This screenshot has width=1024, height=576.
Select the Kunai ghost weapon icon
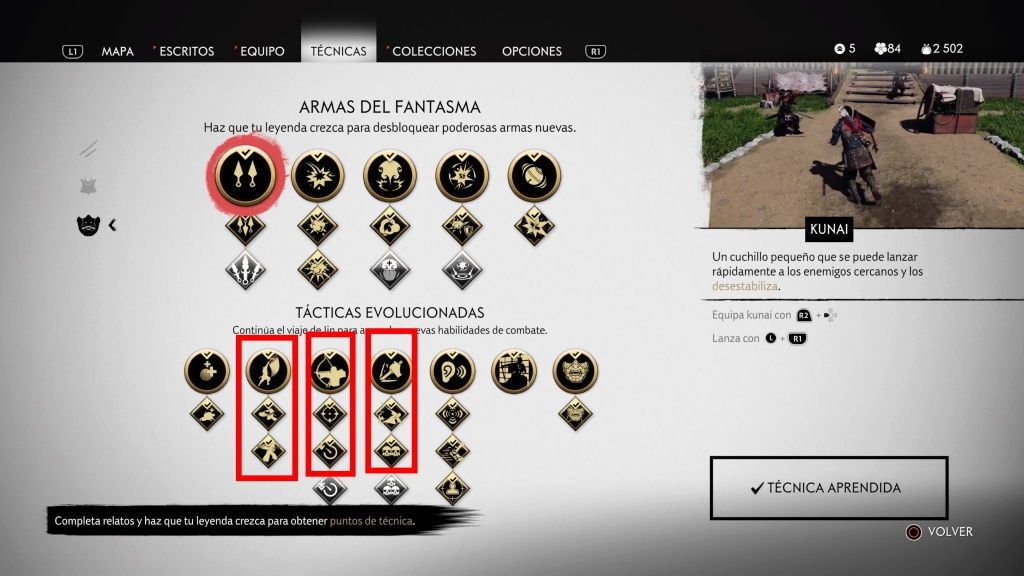tap(245, 175)
